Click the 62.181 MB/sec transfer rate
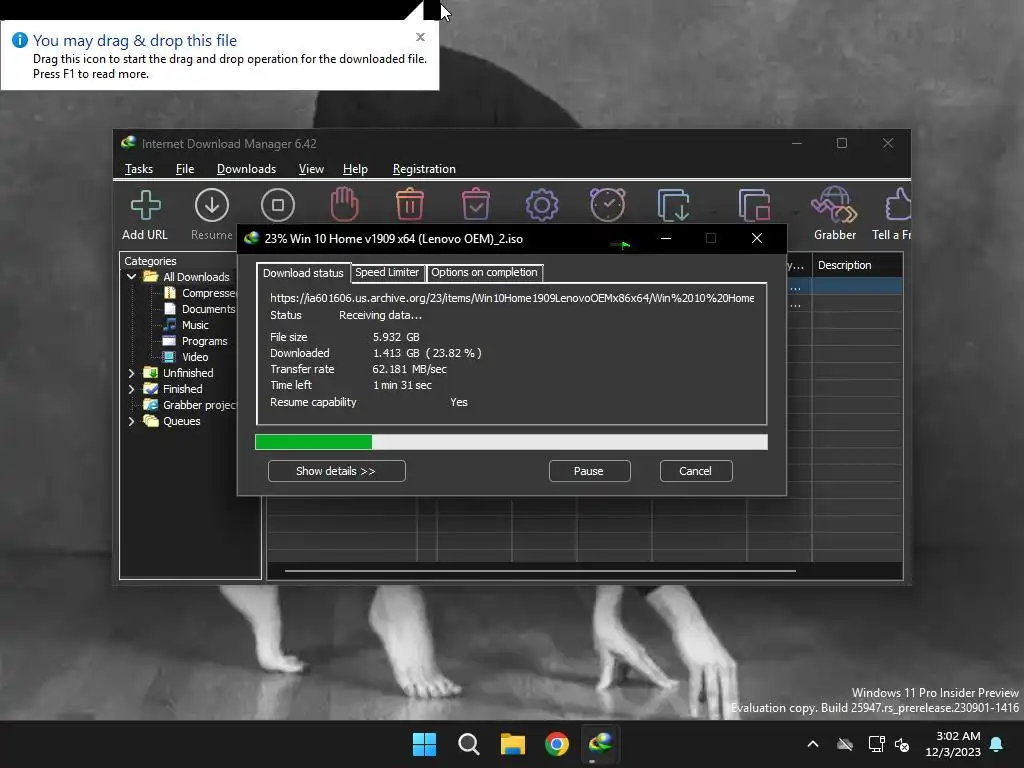 tap(409, 369)
